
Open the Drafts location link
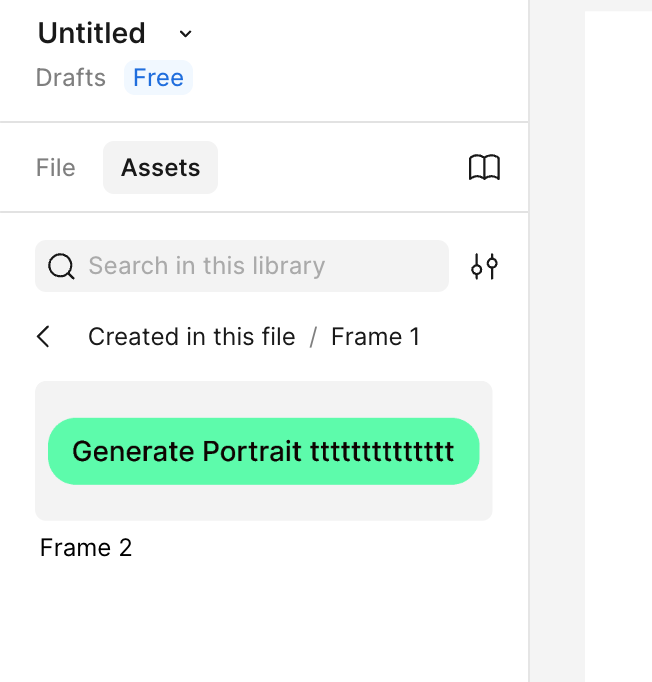tap(70, 78)
